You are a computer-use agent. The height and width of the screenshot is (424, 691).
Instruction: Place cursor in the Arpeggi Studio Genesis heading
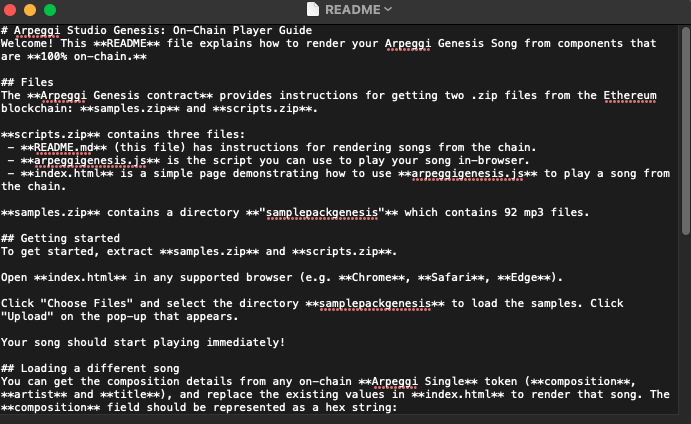click(x=156, y=30)
